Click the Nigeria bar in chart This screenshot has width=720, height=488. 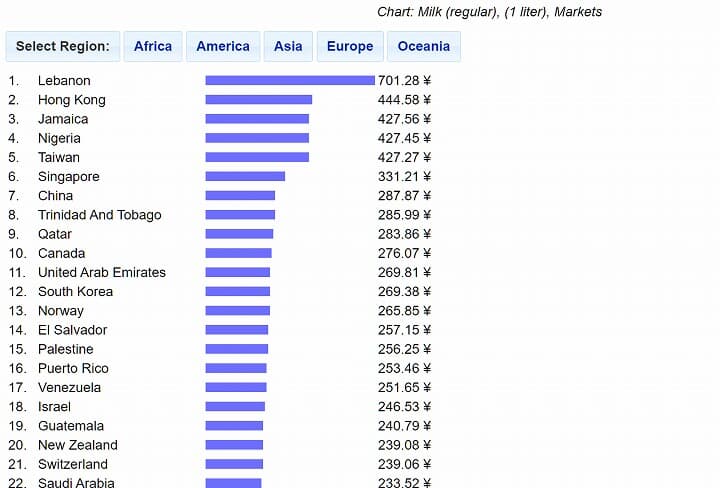(257, 138)
